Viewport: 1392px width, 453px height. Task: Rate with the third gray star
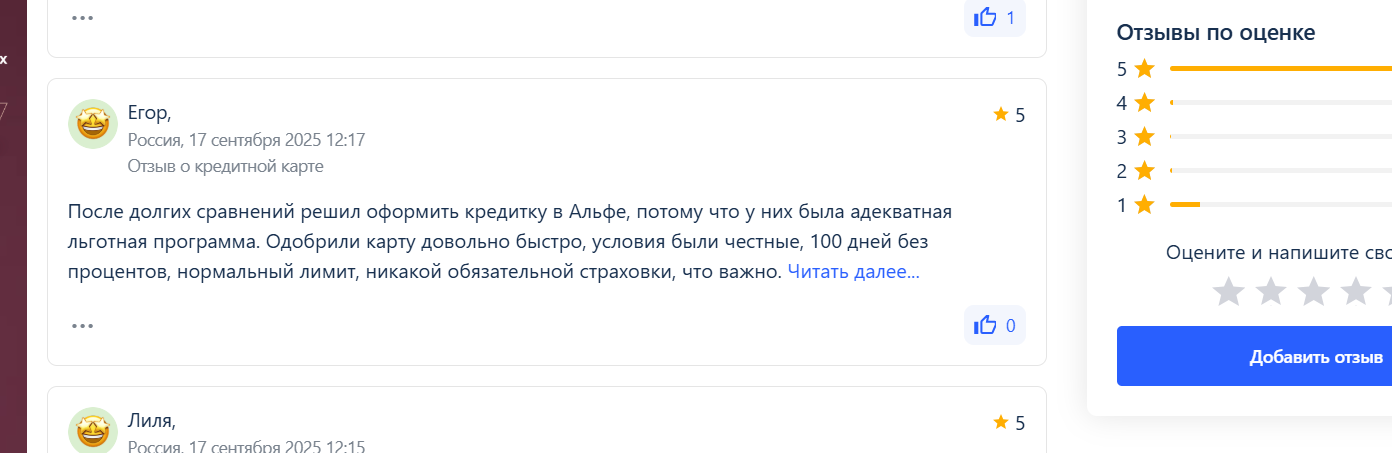1313,292
